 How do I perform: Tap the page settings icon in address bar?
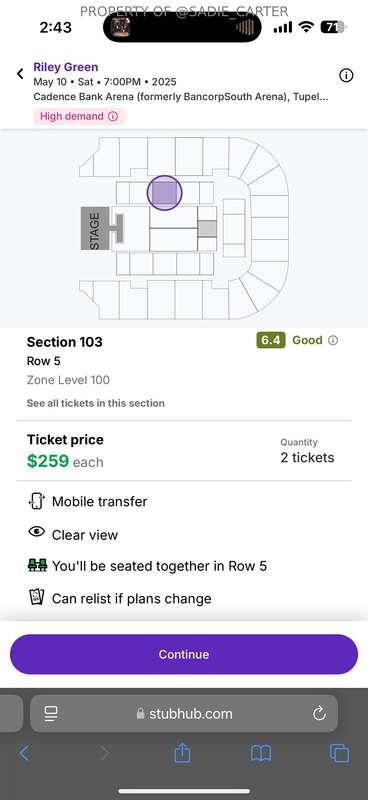(x=51, y=713)
